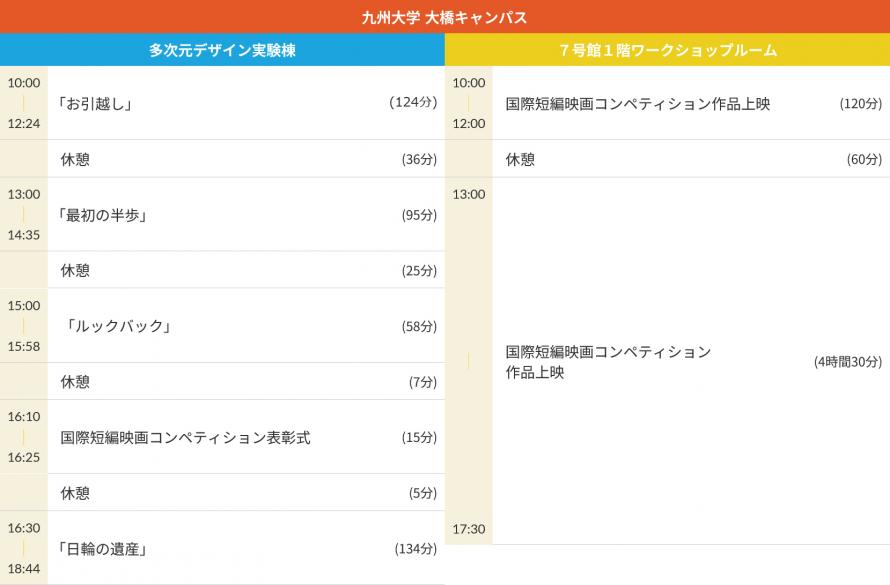Click the 4時間30分 competition screening title
Image resolution: width=890 pixels, height=585 pixels.
coord(608,361)
